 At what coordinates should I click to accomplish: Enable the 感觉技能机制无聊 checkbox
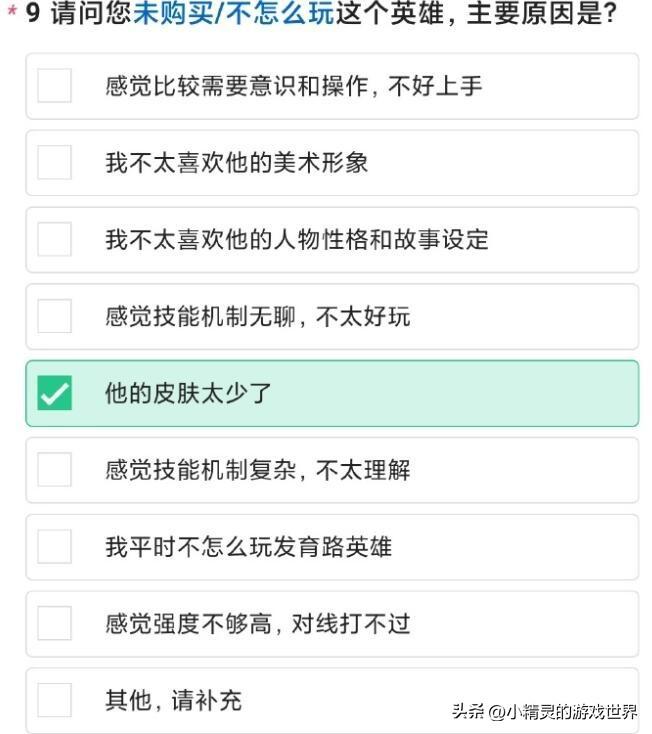point(54,316)
